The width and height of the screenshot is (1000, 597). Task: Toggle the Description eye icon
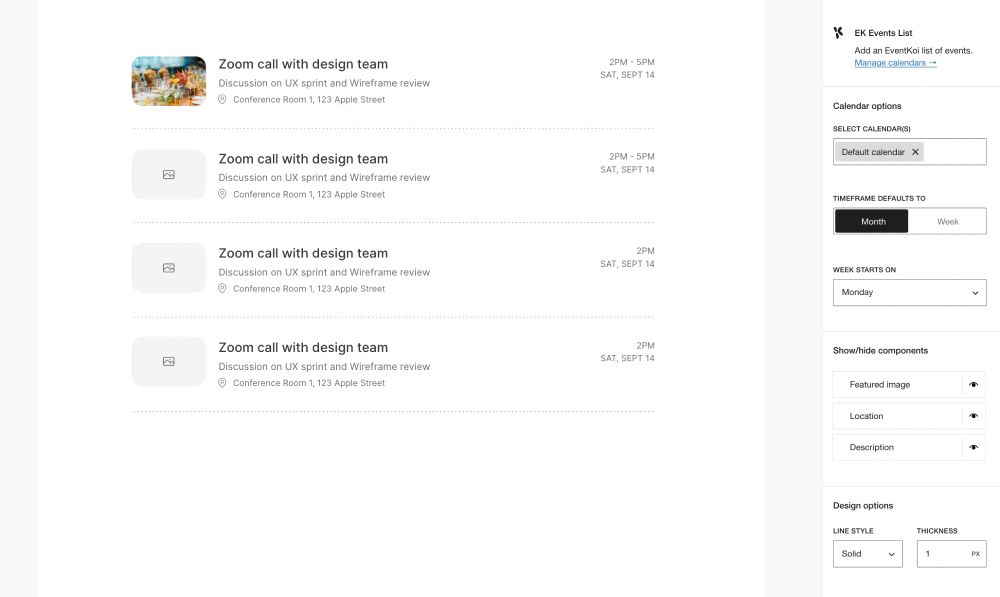click(x=974, y=447)
